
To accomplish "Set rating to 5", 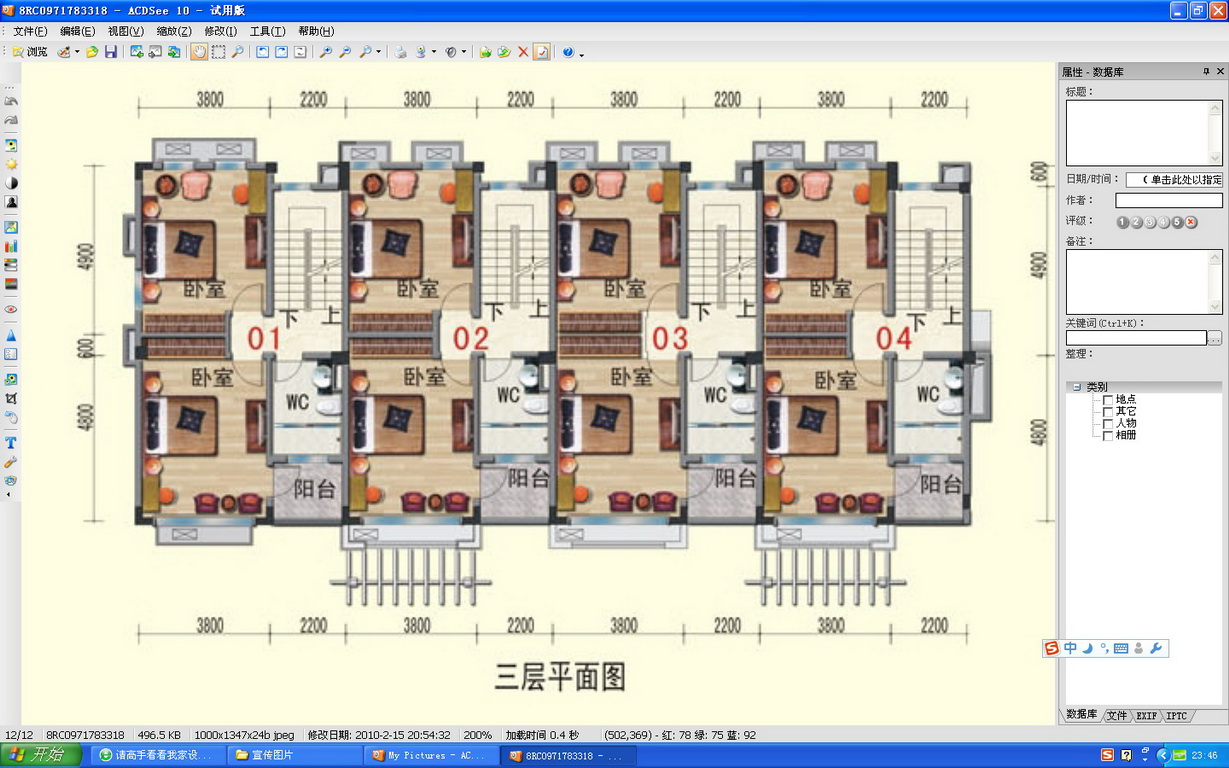I will pos(1177,222).
